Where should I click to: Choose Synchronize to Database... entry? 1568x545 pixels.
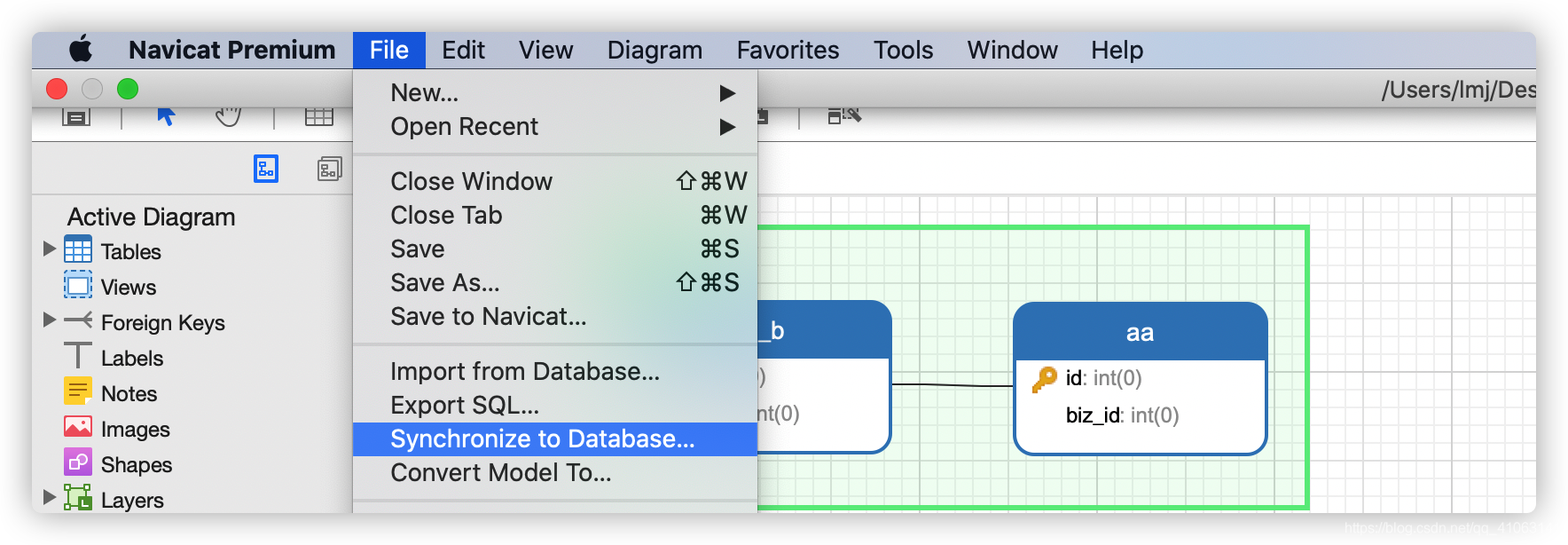click(x=555, y=439)
